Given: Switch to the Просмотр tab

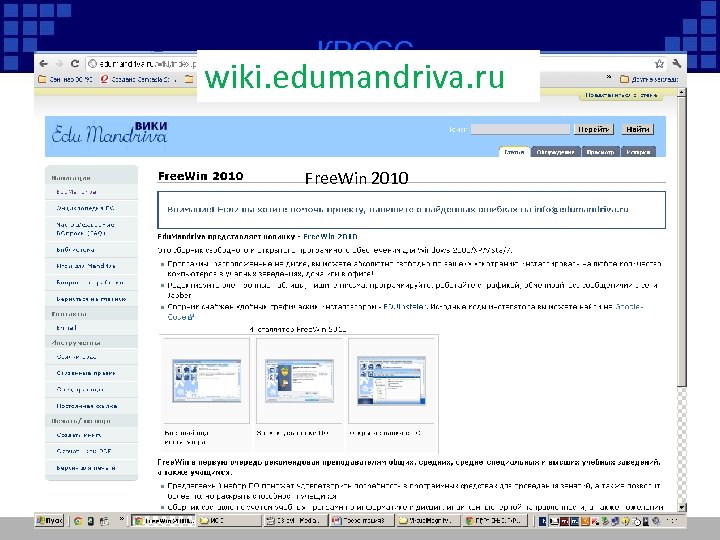Looking at the screenshot, I should pyautogui.click(x=600, y=152).
